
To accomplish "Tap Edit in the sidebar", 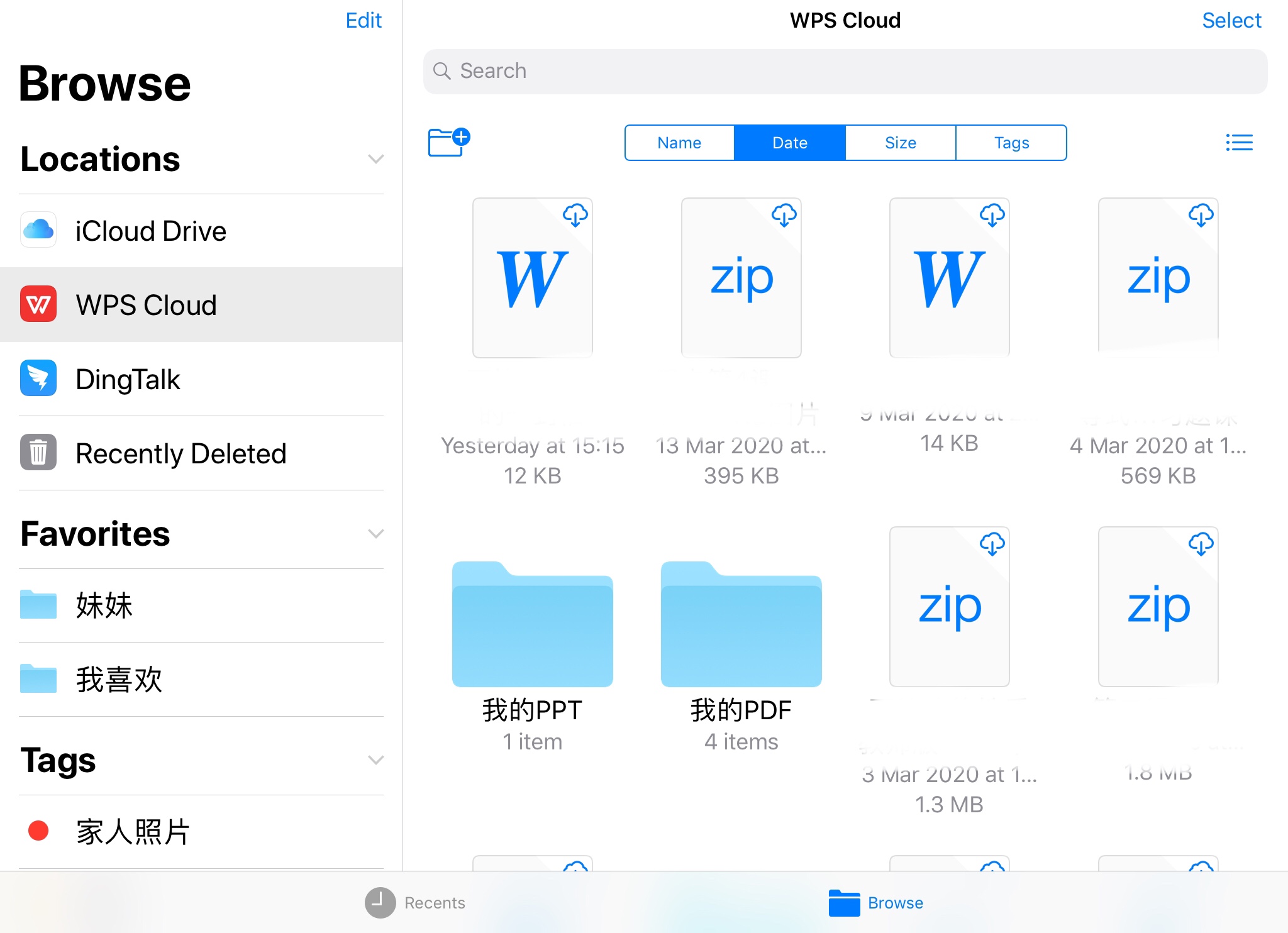I will click(x=364, y=20).
